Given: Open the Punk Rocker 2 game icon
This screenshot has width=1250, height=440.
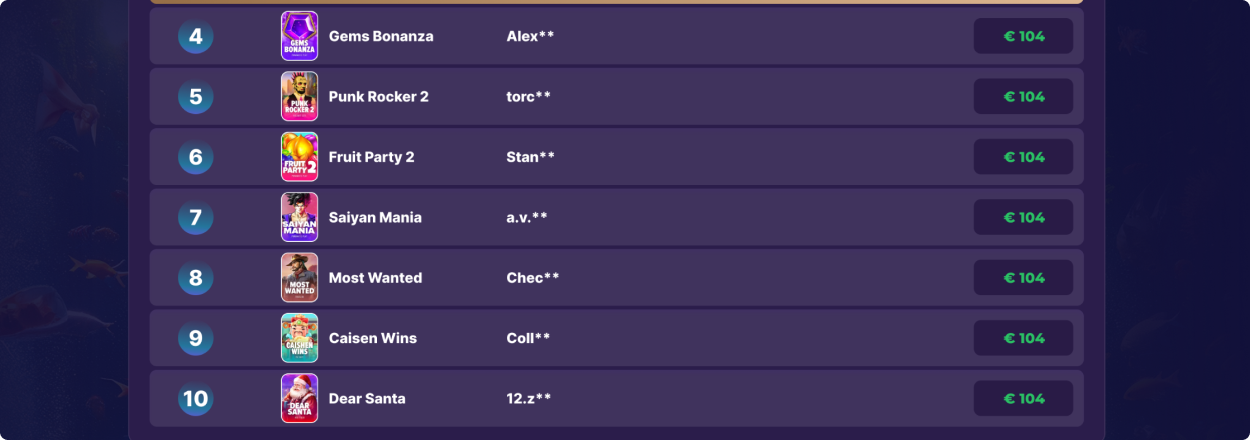Looking at the screenshot, I should point(299,96).
